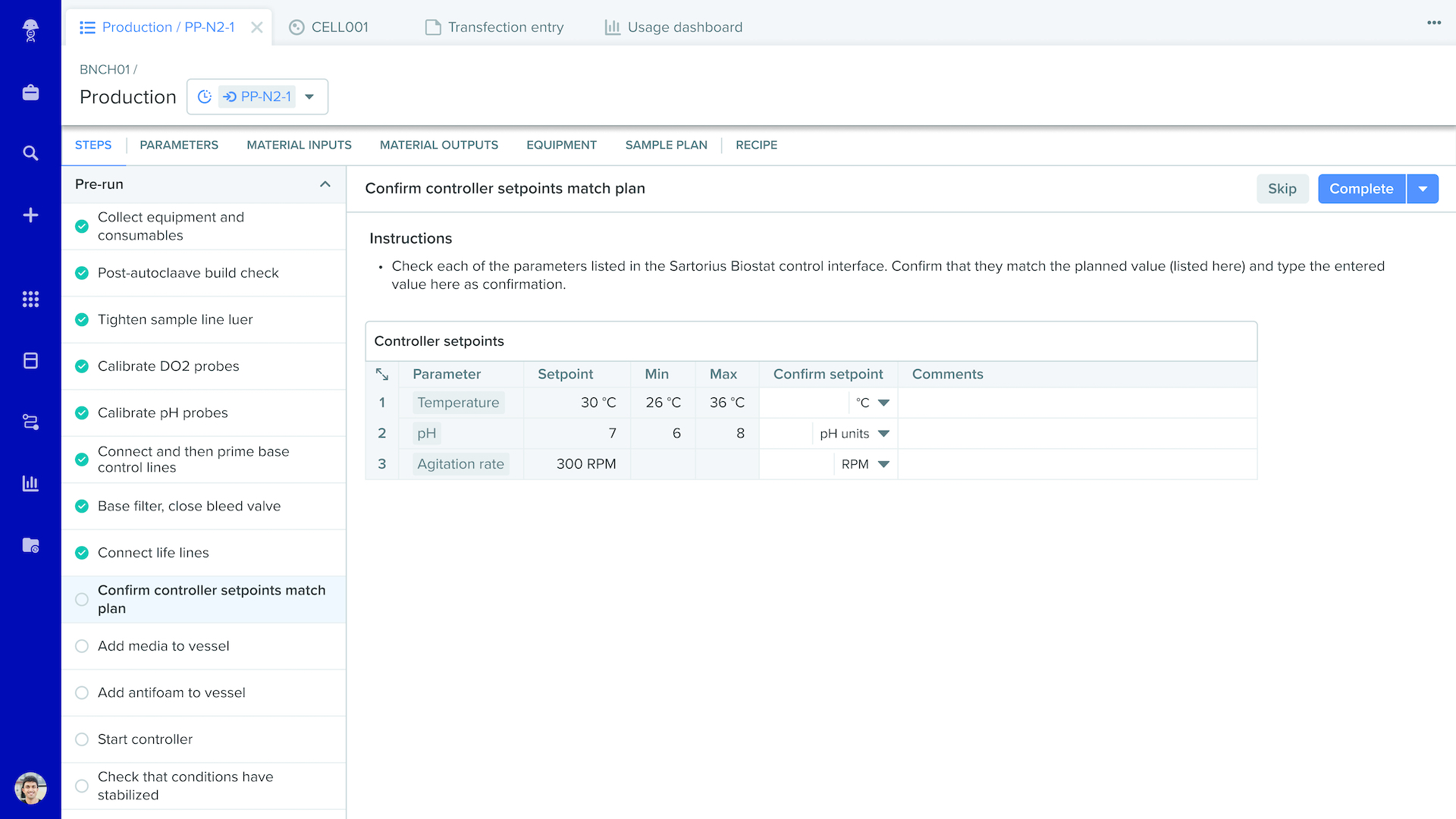Open the inventory box icon in sidebar
Screen dimensions: 1456x819
tap(30, 360)
